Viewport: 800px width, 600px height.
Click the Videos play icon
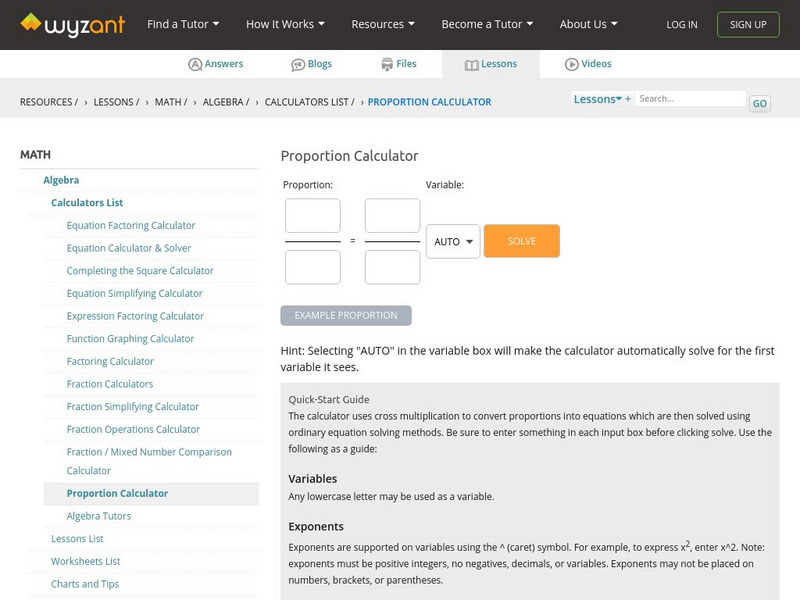coord(572,64)
